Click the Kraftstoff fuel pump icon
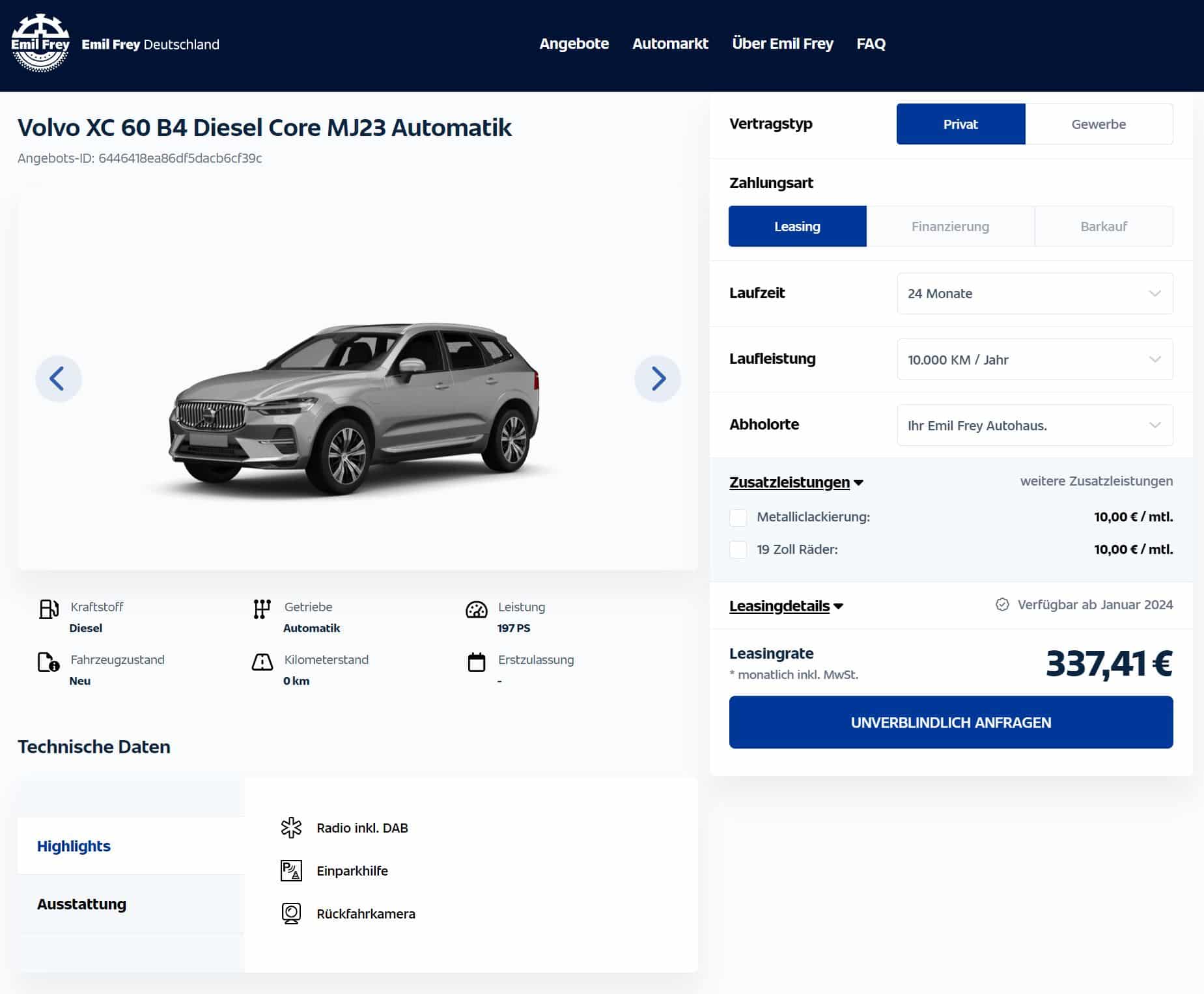 coord(49,609)
